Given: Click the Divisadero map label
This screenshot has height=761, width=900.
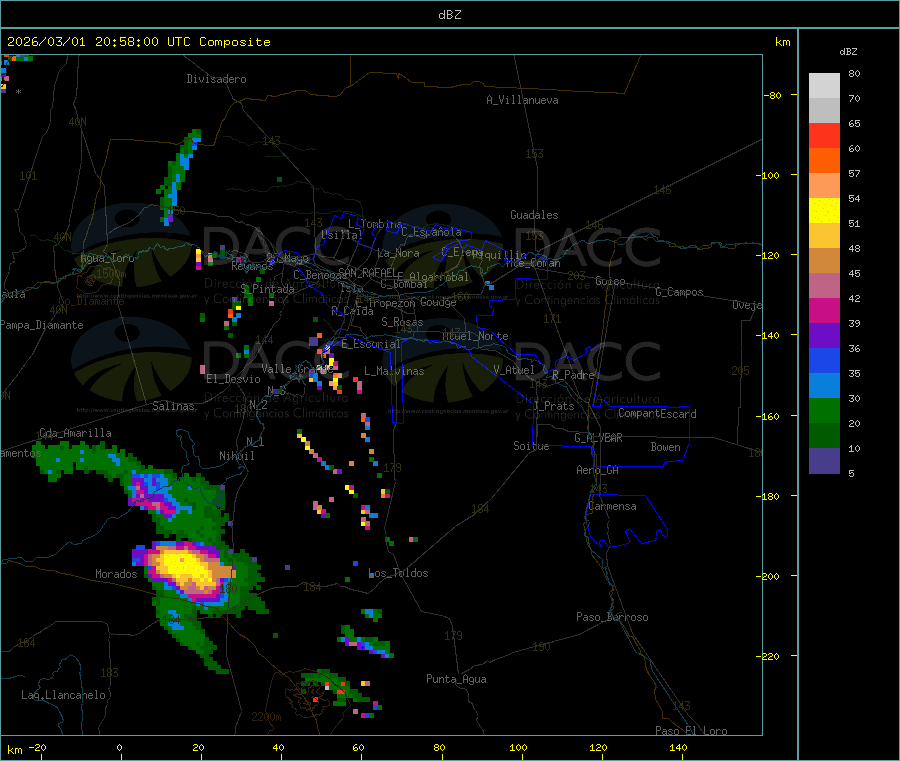Looking at the screenshot, I should [216, 79].
